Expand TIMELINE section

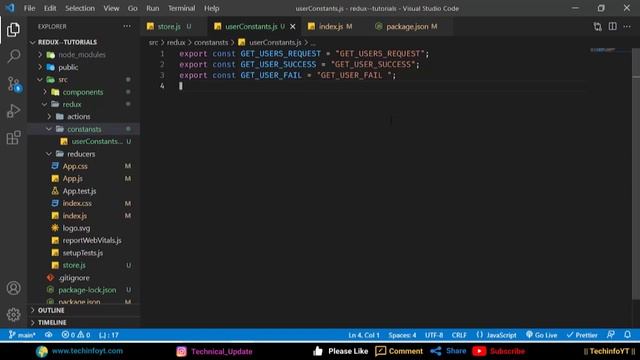(x=84, y=322)
